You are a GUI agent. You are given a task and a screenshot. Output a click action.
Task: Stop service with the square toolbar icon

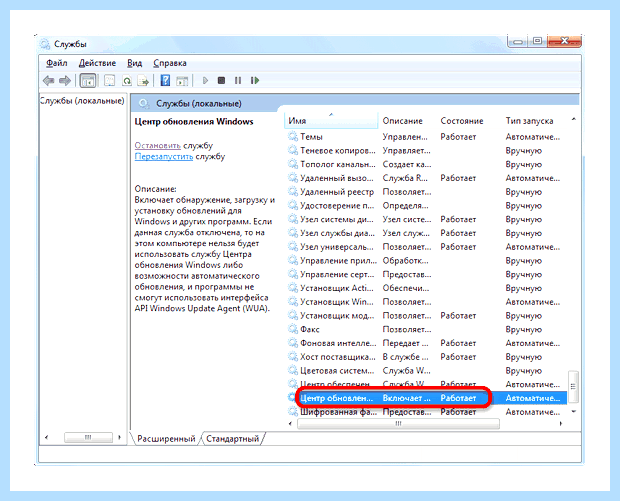(x=221, y=81)
